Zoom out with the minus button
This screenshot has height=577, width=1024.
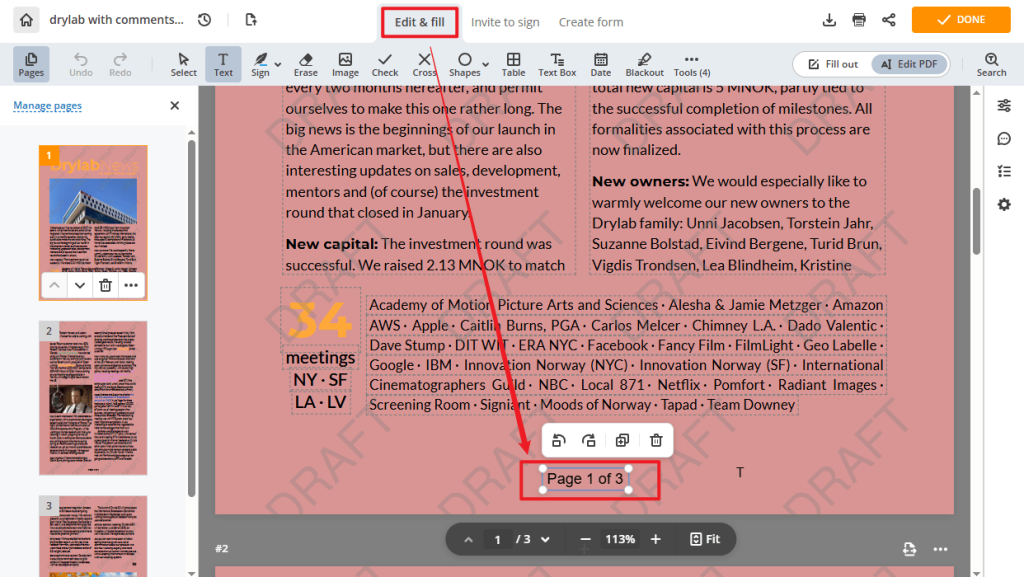[x=585, y=539]
